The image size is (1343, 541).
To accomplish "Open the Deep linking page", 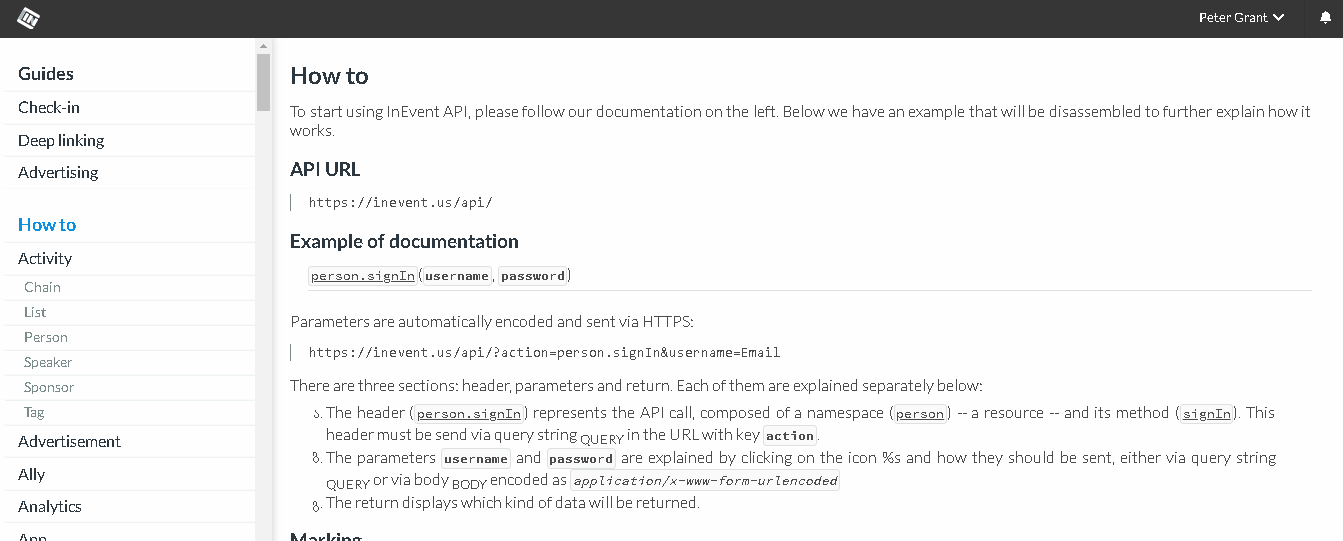I will pyautogui.click(x=61, y=141).
